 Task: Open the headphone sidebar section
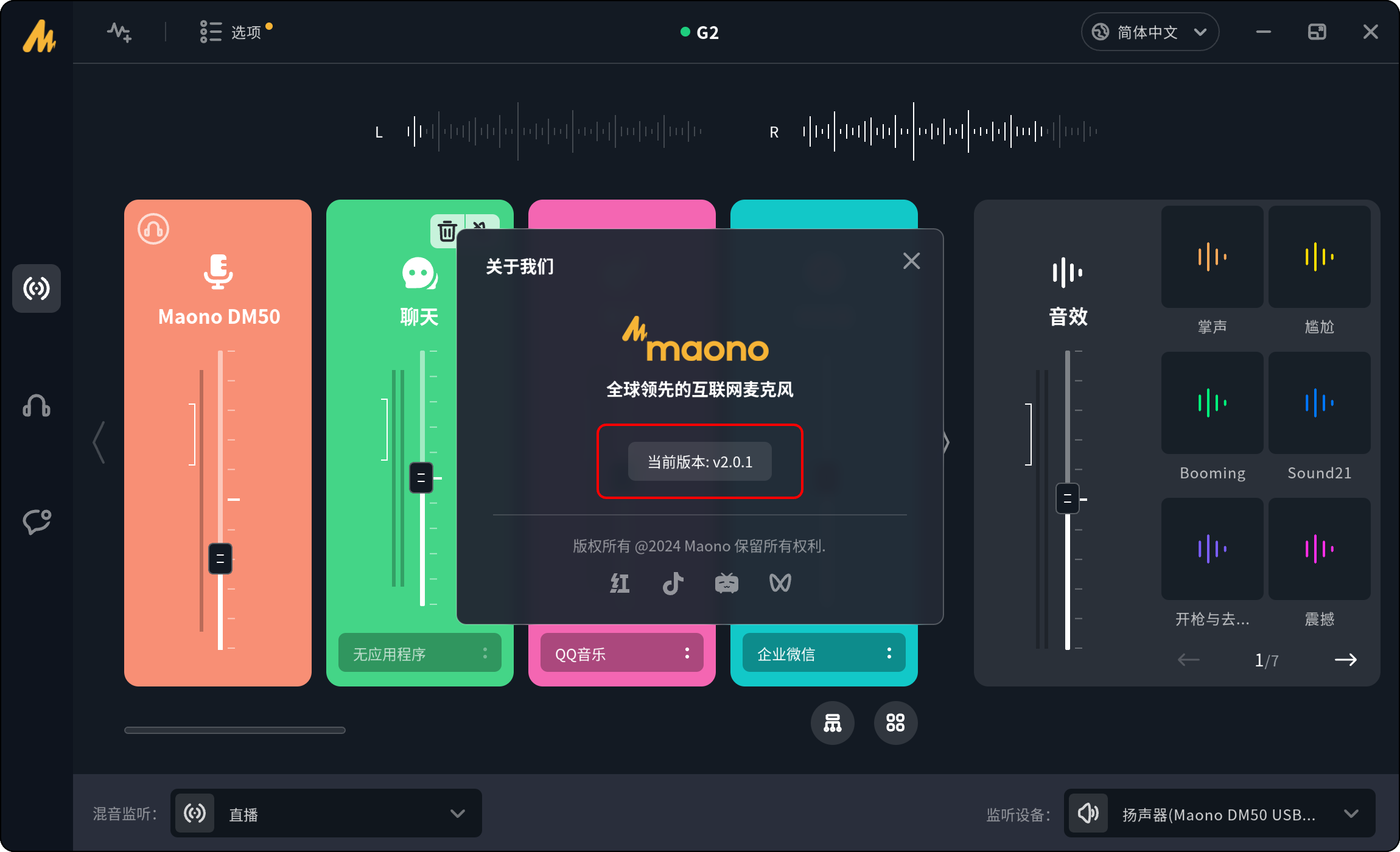pos(37,405)
